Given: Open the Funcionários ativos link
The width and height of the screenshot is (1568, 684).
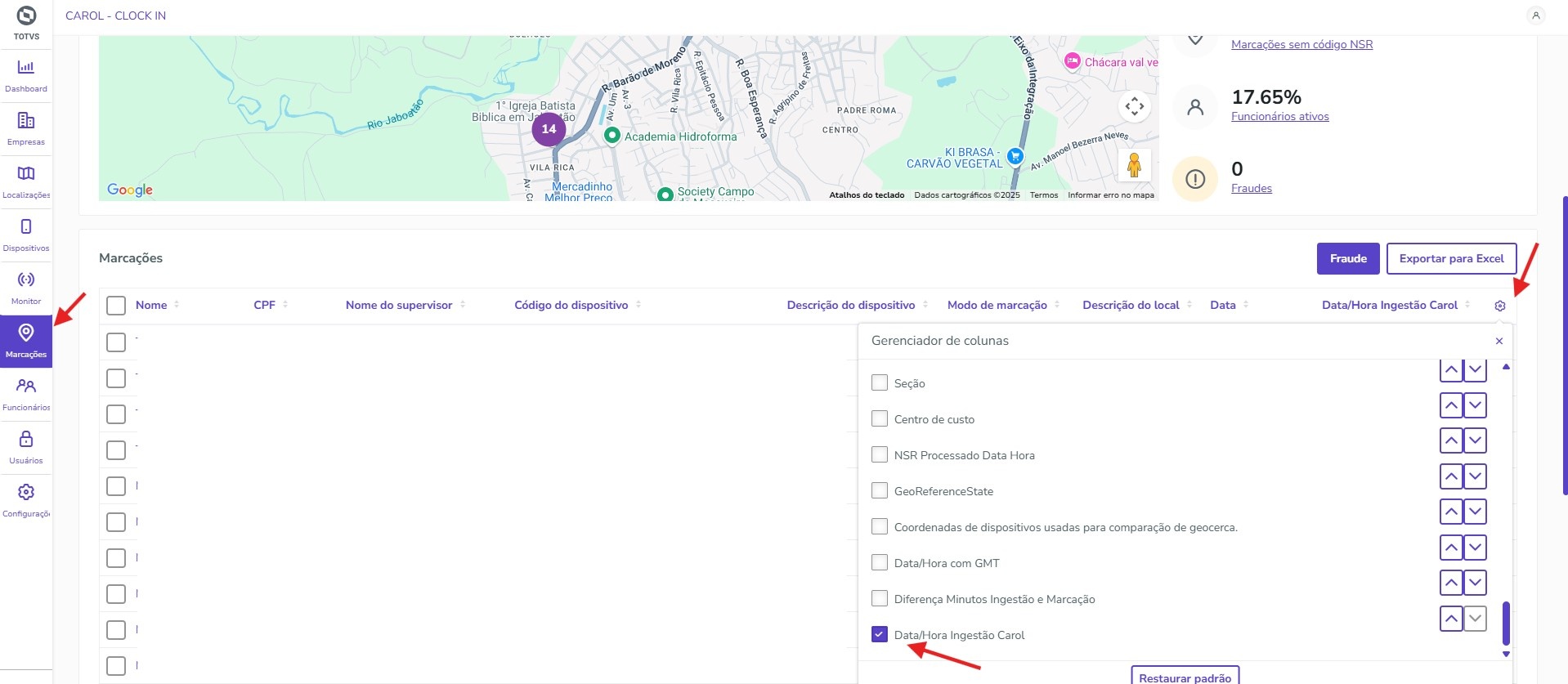Looking at the screenshot, I should tap(1279, 116).
